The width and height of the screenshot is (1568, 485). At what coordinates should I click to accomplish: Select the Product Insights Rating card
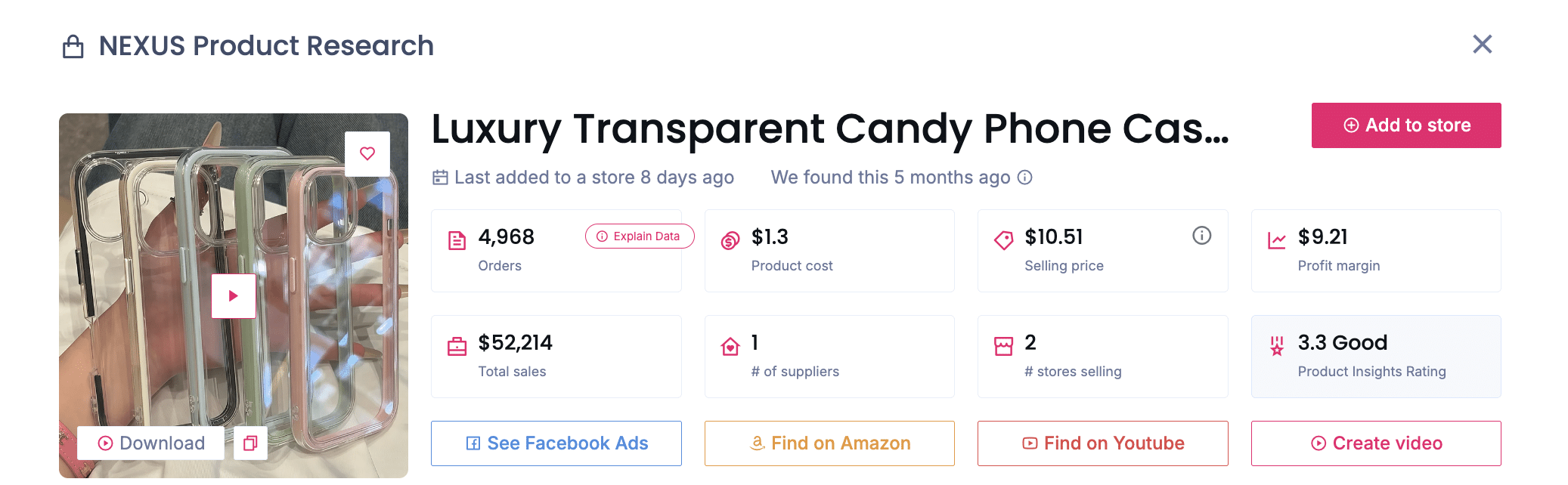[1375, 357]
